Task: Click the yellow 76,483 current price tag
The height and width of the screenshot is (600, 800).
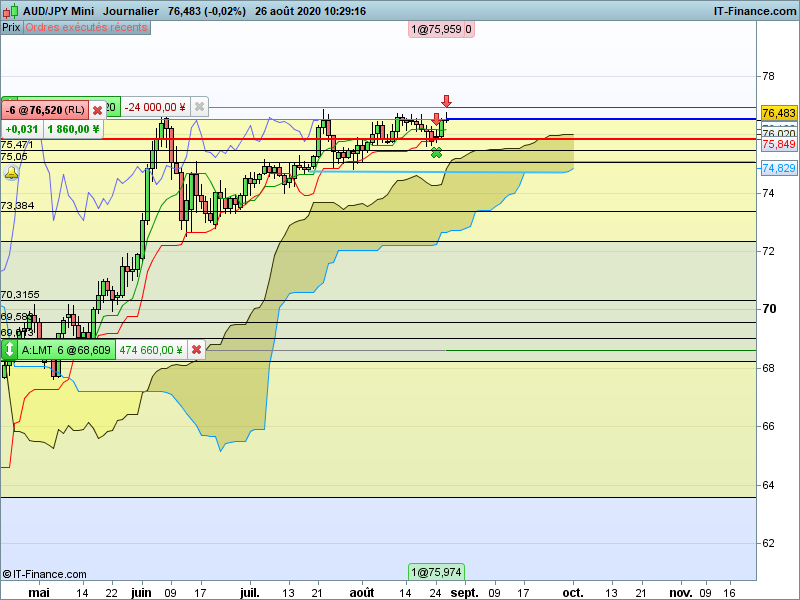Action: click(779, 113)
